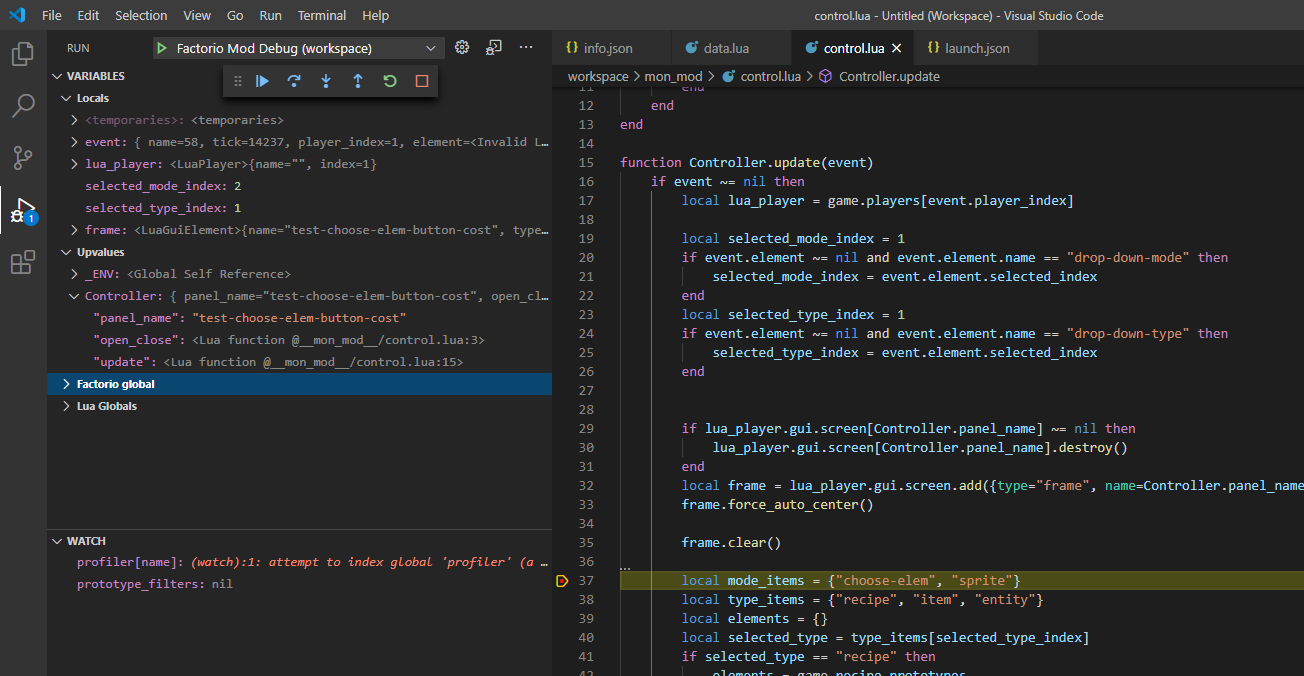1304x676 pixels.
Task: Collapse the Controller upvalue
Action: [x=75, y=296]
